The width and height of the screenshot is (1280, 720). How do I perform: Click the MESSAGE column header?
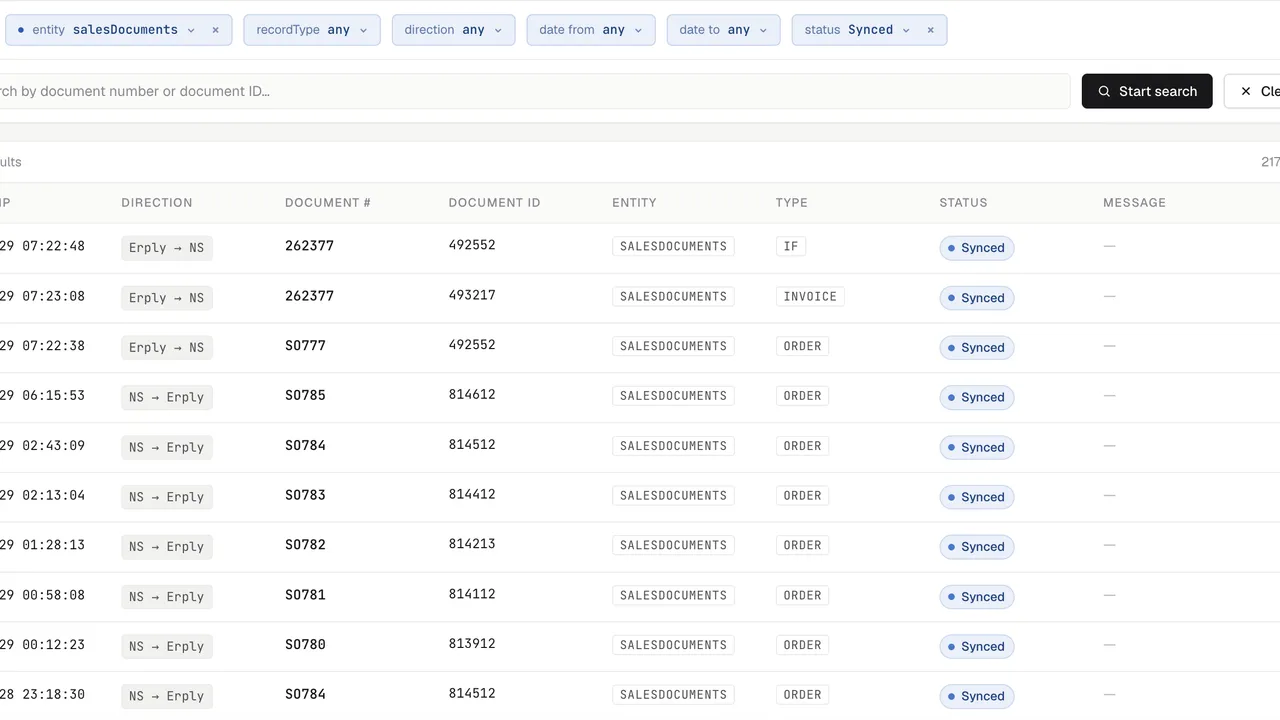click(x=1134, y=203)
